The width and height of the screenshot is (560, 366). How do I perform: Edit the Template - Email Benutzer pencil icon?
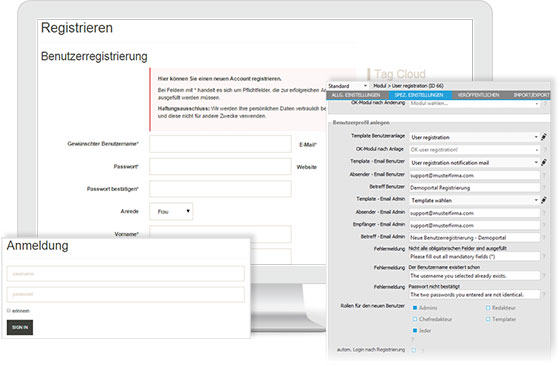point(544,162)
